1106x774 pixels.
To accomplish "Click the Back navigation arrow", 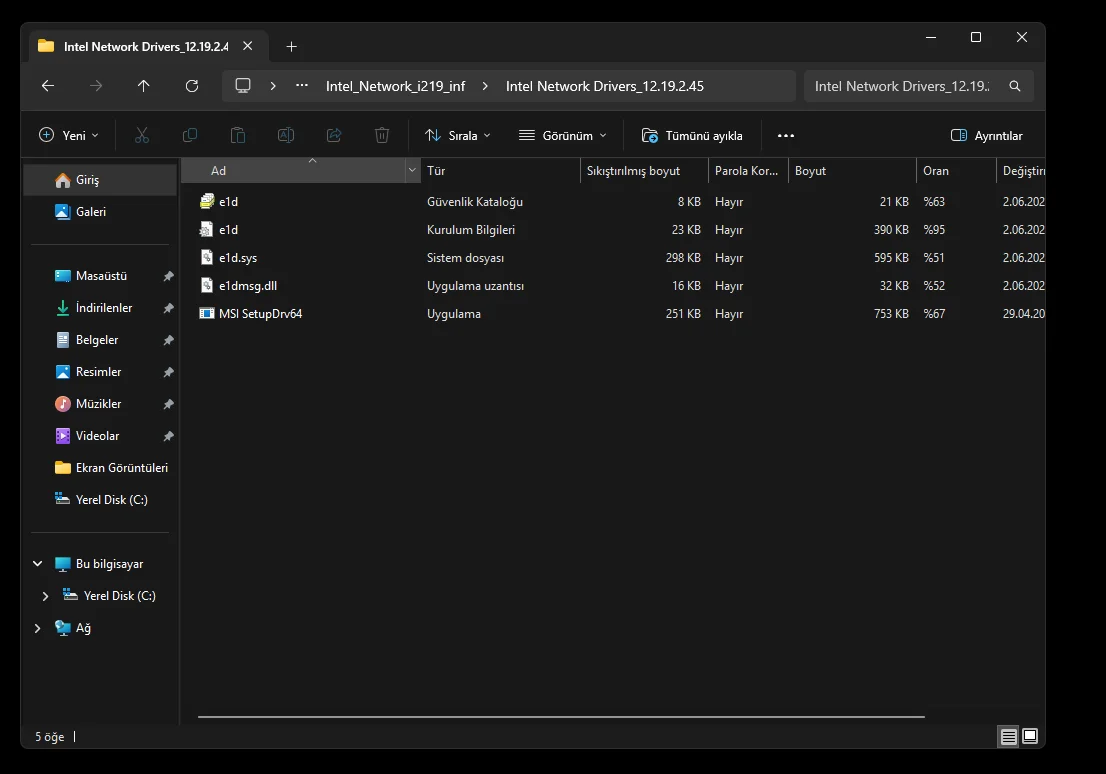I will [x=48, y=86].
